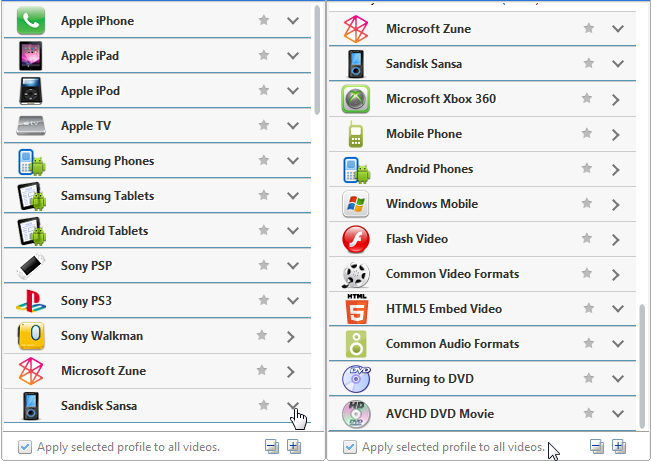The height and width of the screenshot is (461, 651).
Task: Expand the Common Video Formats group
Action: tap(616, 275)
